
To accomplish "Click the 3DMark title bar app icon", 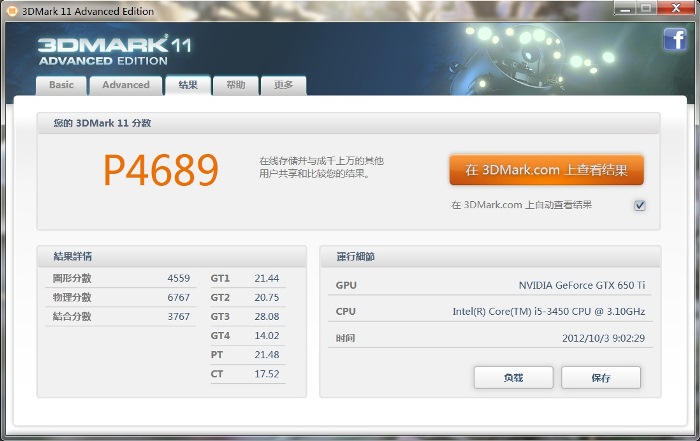I will pyautogui.click(x=12, y=11).
